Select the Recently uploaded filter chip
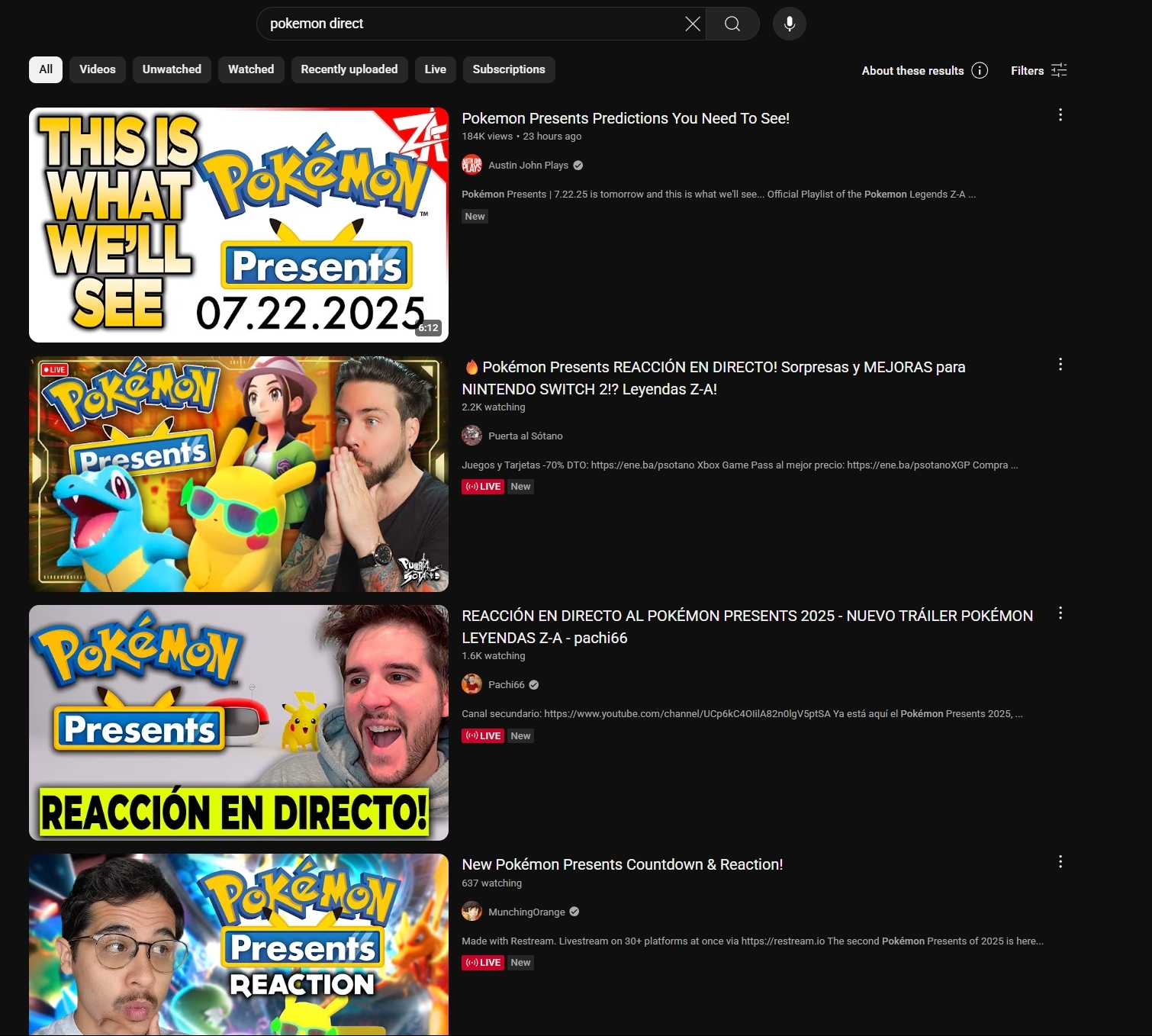Viewport: 1152px width, 1036px height. coord(349,69)
